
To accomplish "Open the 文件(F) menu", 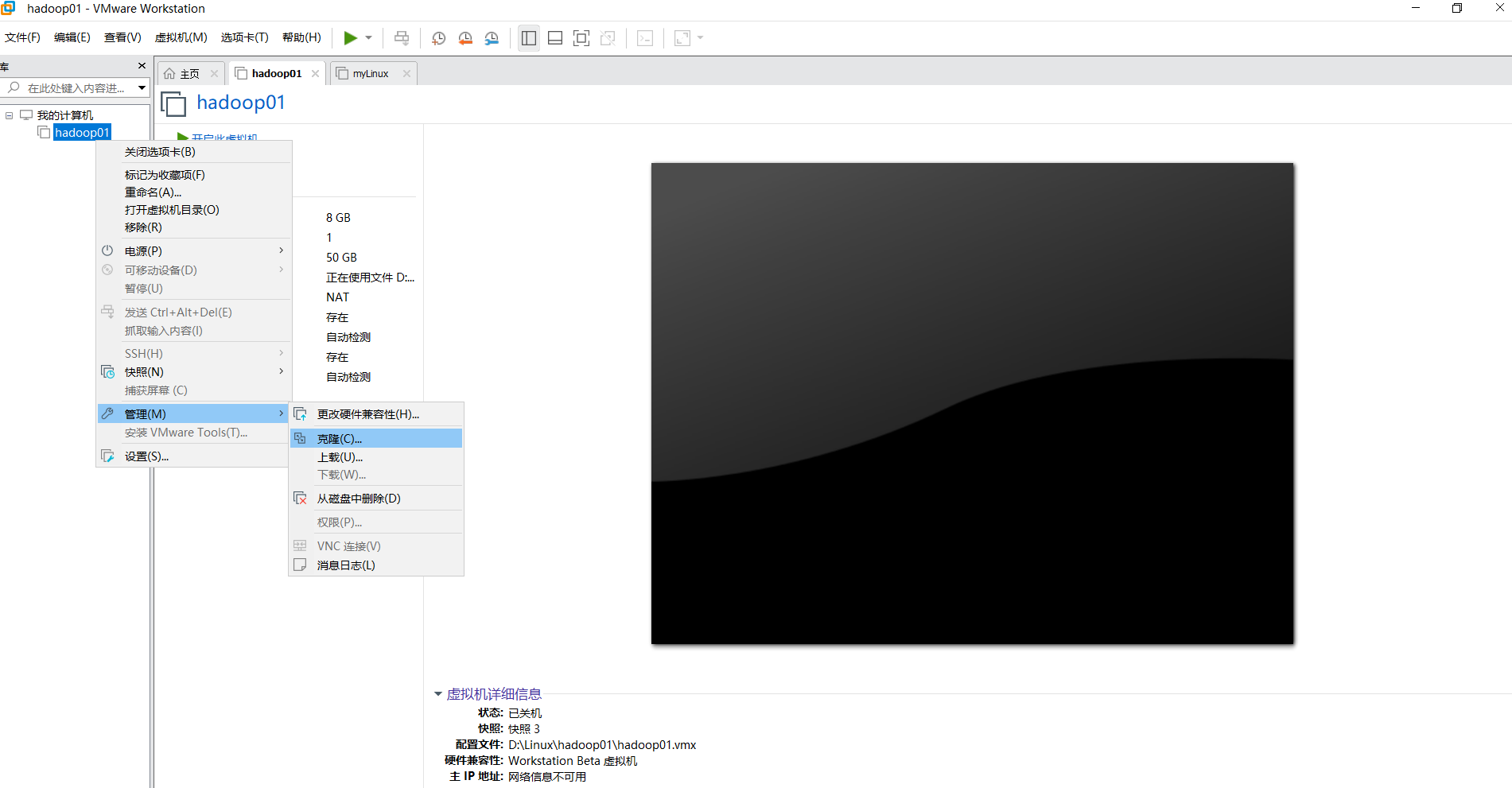I will click(x=22, y=37).
